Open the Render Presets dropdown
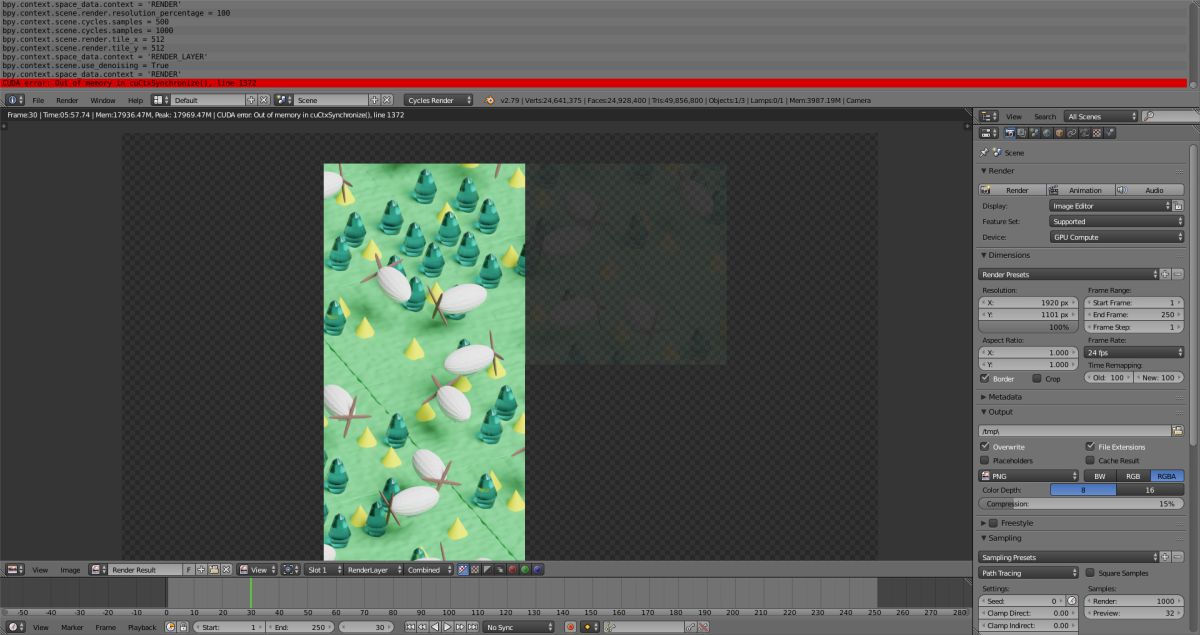The image size is (1200, 635). point(1068,274)
